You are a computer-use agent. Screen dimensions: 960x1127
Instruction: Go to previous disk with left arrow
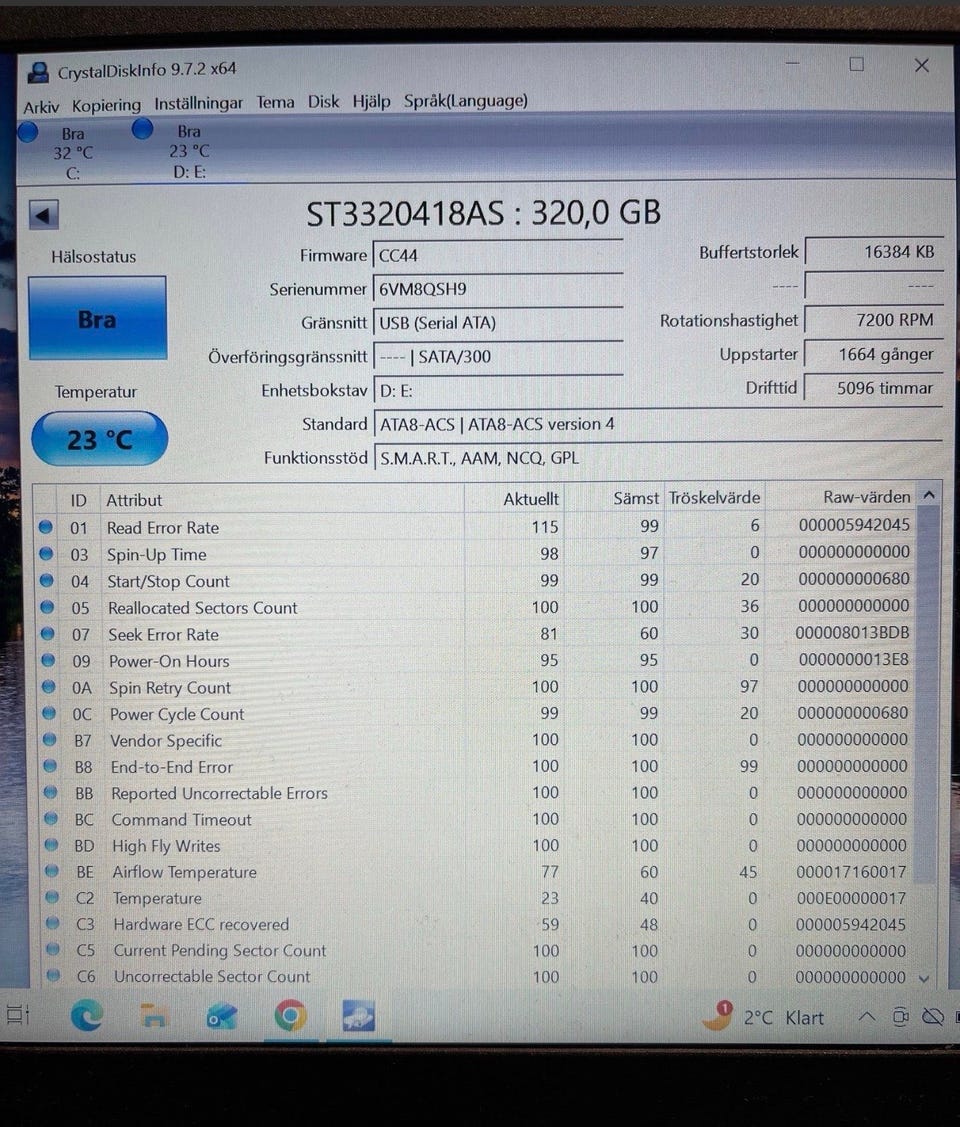43,214
